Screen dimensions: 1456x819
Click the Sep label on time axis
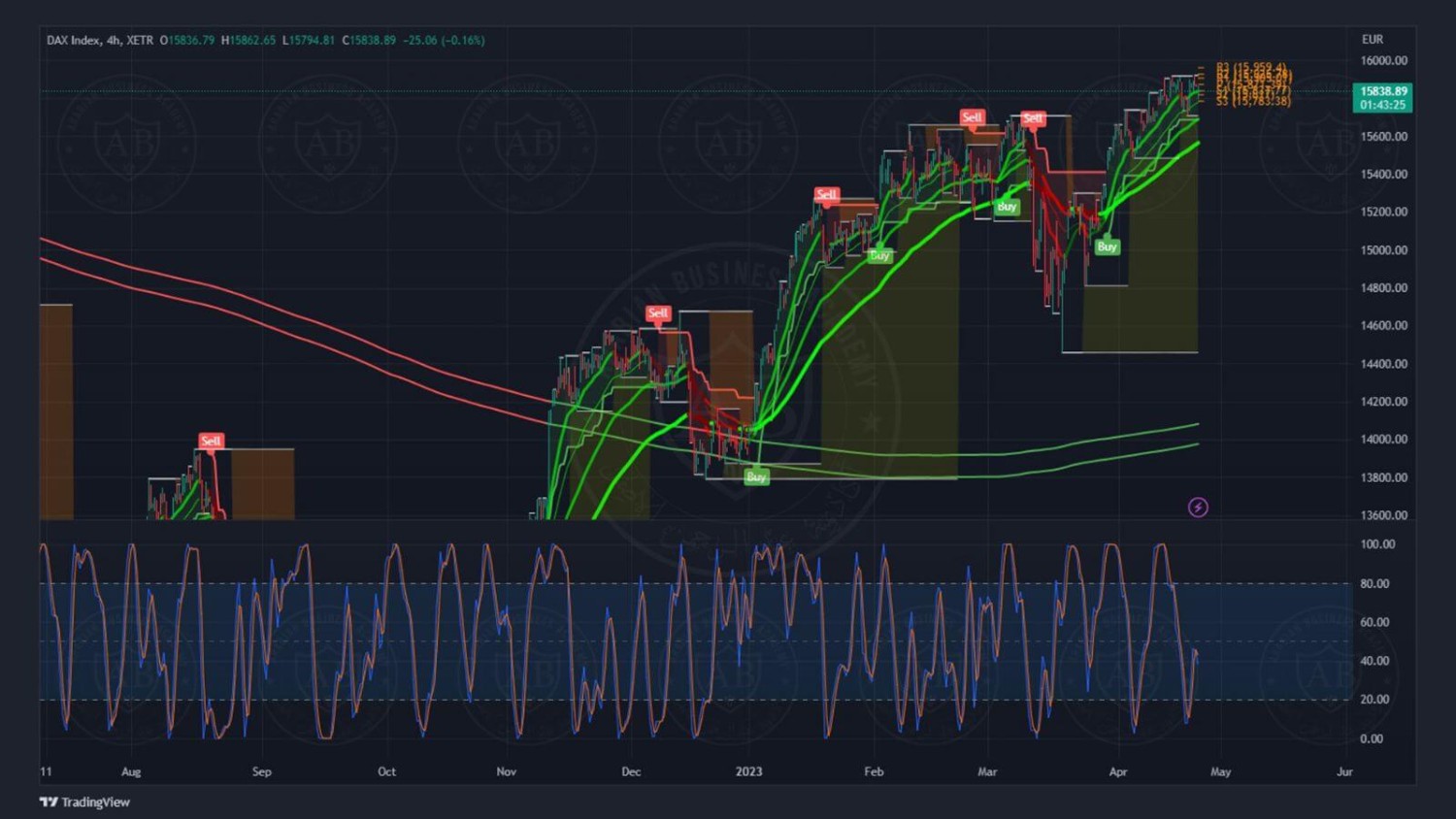[x=262, y=772]
